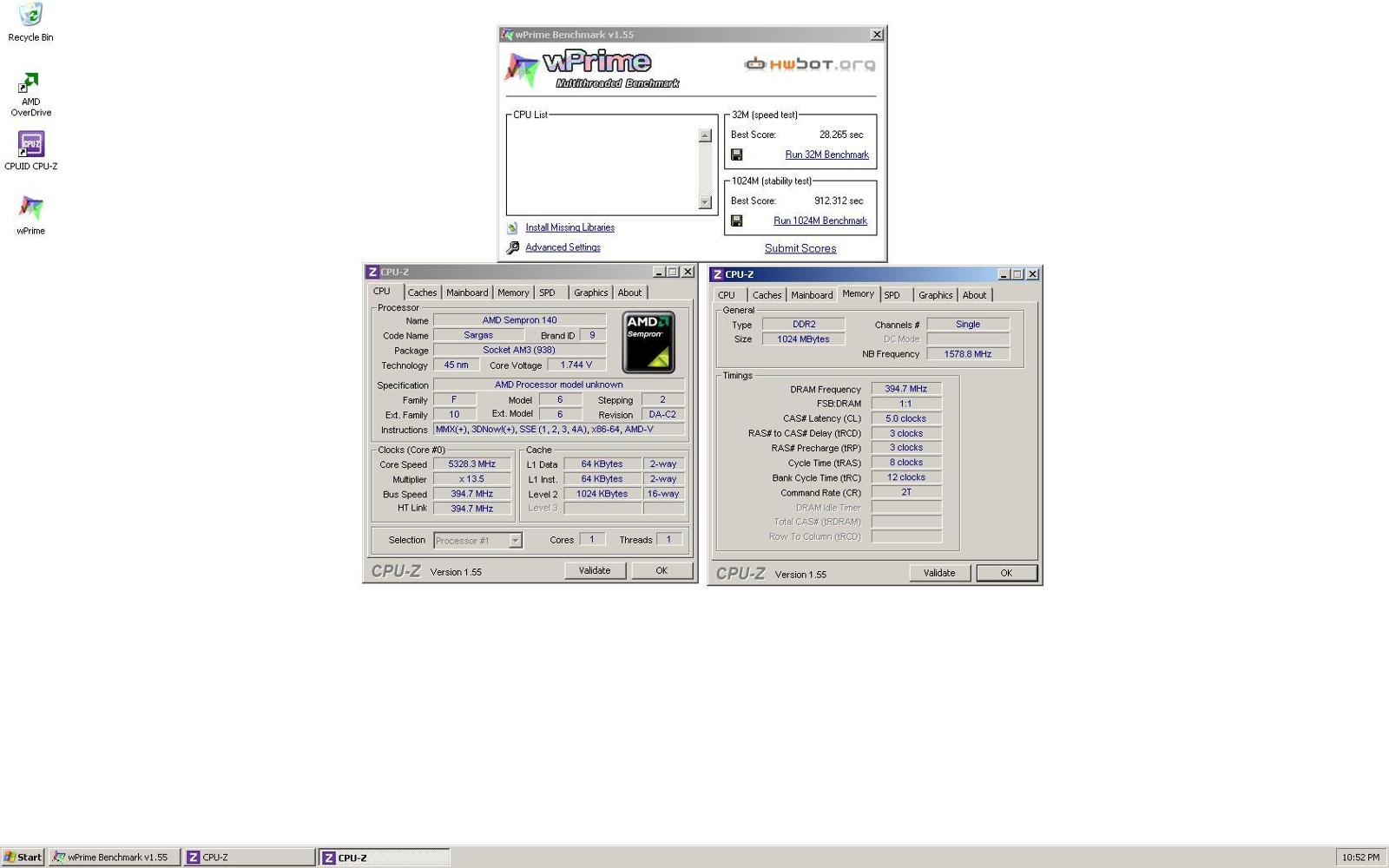The height and width of the screenshot is (868, 1389).
Task: Click the AMD Sempron logo in CPU-Z
Action: pos(648,342)
